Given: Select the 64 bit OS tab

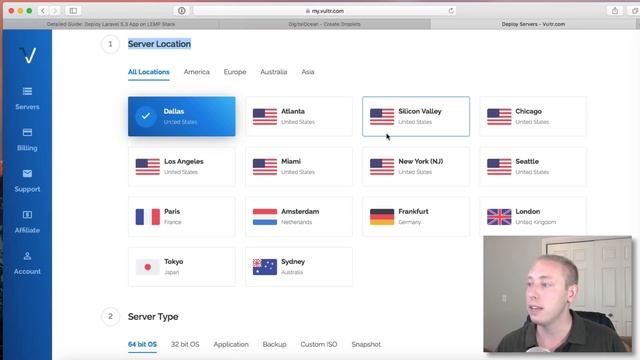Looking at the screenshot, I should 142,344.
